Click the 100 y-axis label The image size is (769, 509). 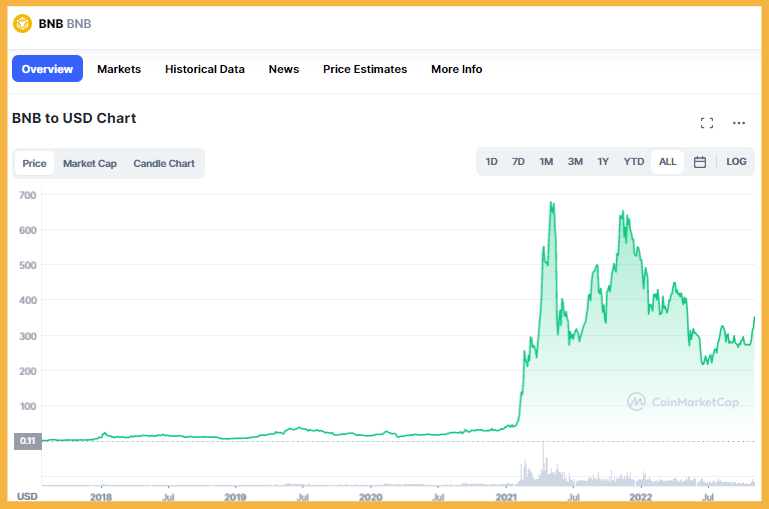click(x=27, y=407)
